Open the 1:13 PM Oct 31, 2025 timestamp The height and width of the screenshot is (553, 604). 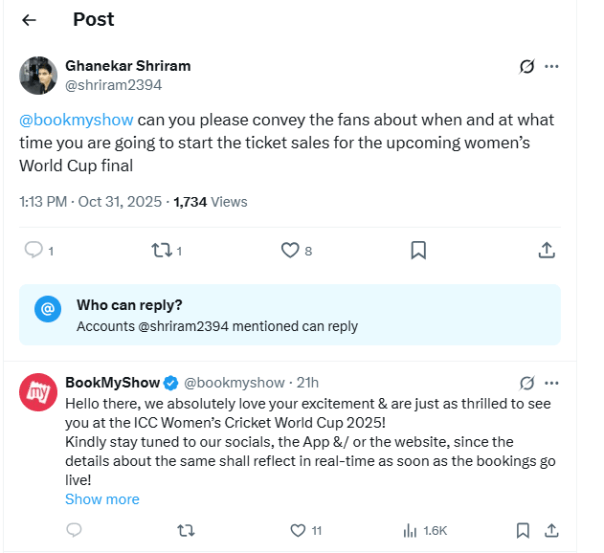pyautogui.click(x=90, y=202)
